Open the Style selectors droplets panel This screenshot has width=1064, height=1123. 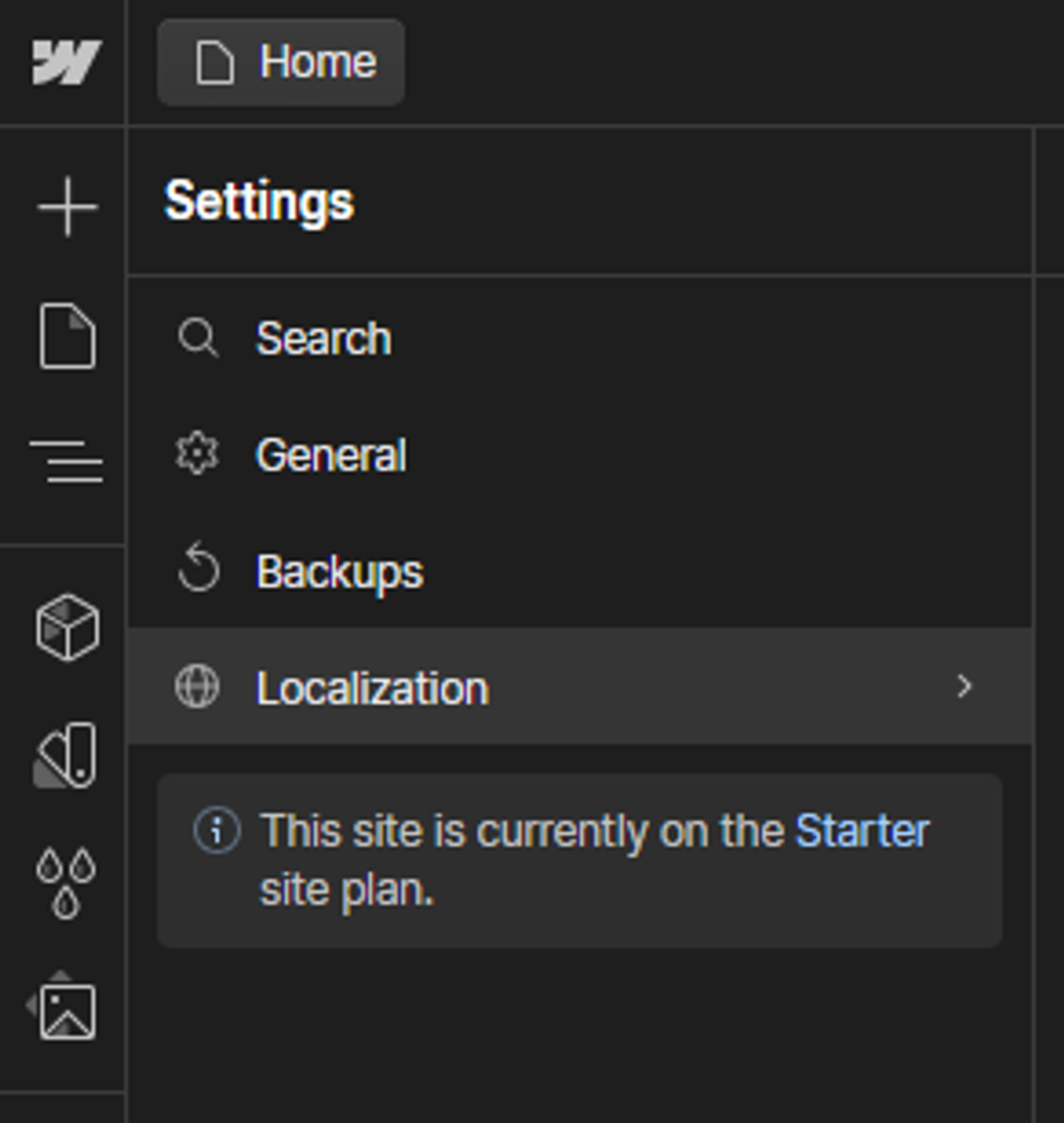66,883
